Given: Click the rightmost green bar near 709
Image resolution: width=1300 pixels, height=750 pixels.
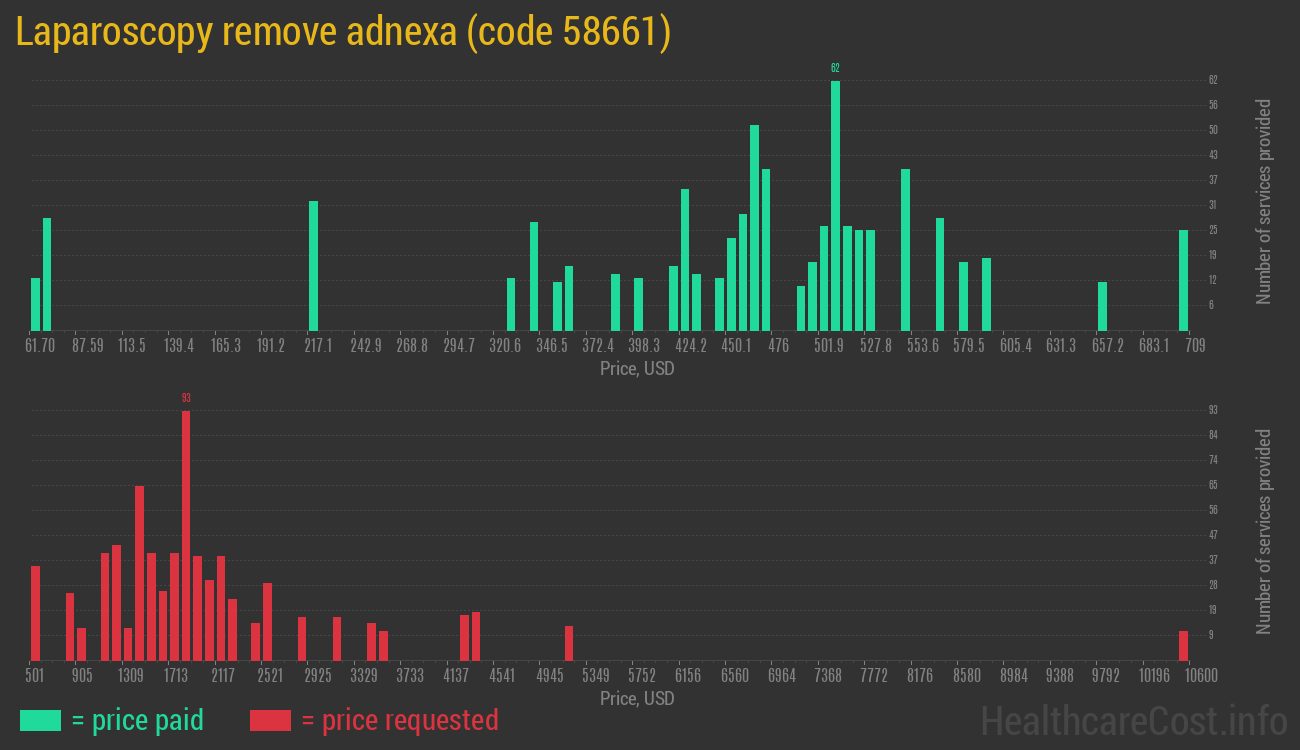Looking at the screenshot, I should (1183, 280).
